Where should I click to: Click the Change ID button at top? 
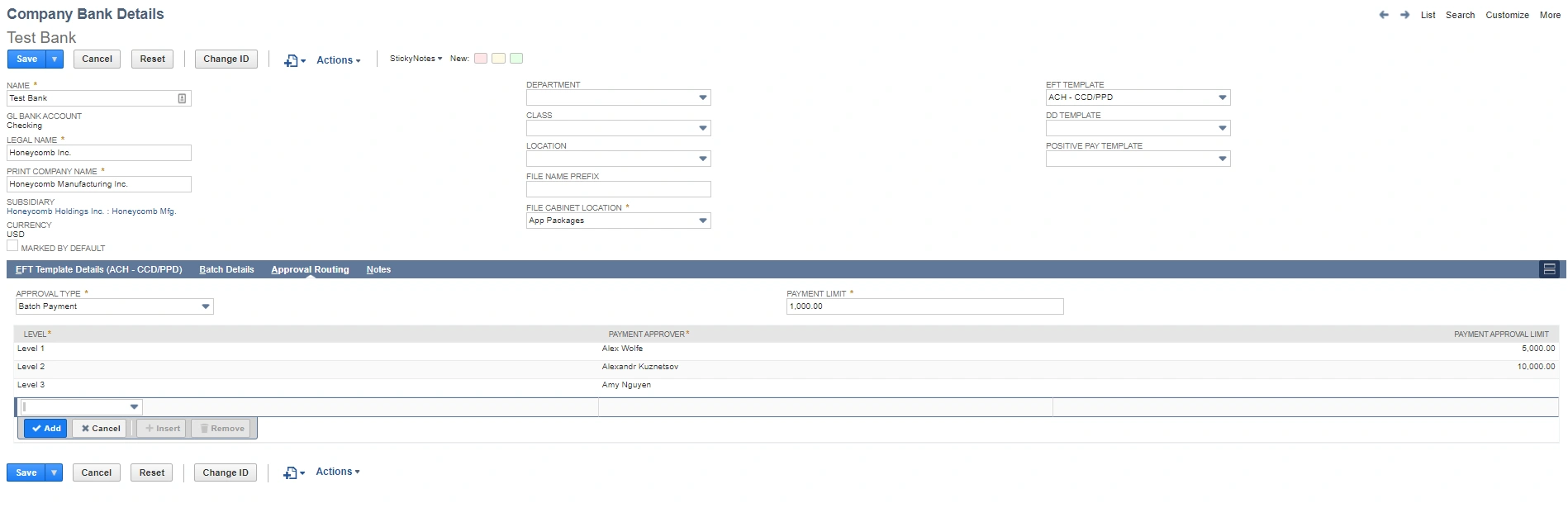pos(226,59)
